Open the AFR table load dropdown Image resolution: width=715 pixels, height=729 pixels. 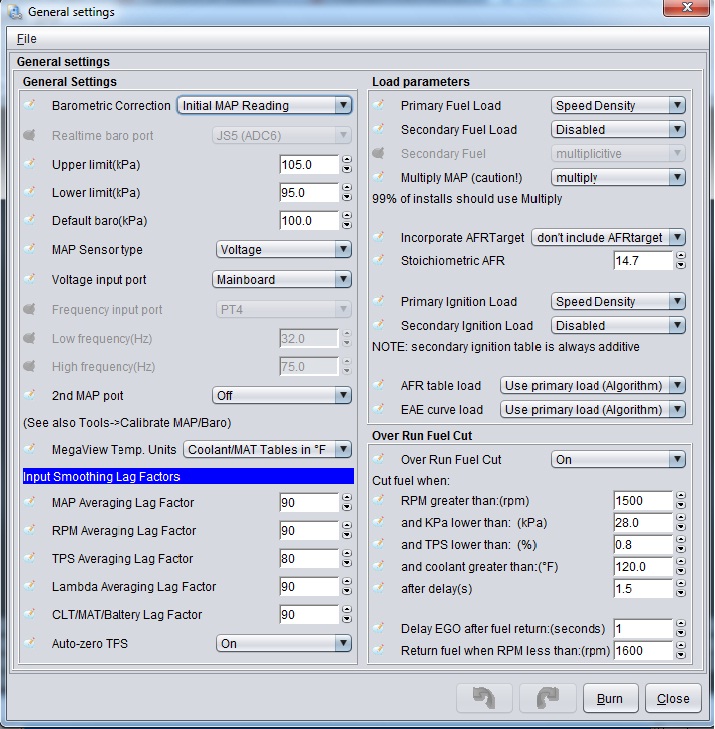pyautogui.click(x=593, y=385)
